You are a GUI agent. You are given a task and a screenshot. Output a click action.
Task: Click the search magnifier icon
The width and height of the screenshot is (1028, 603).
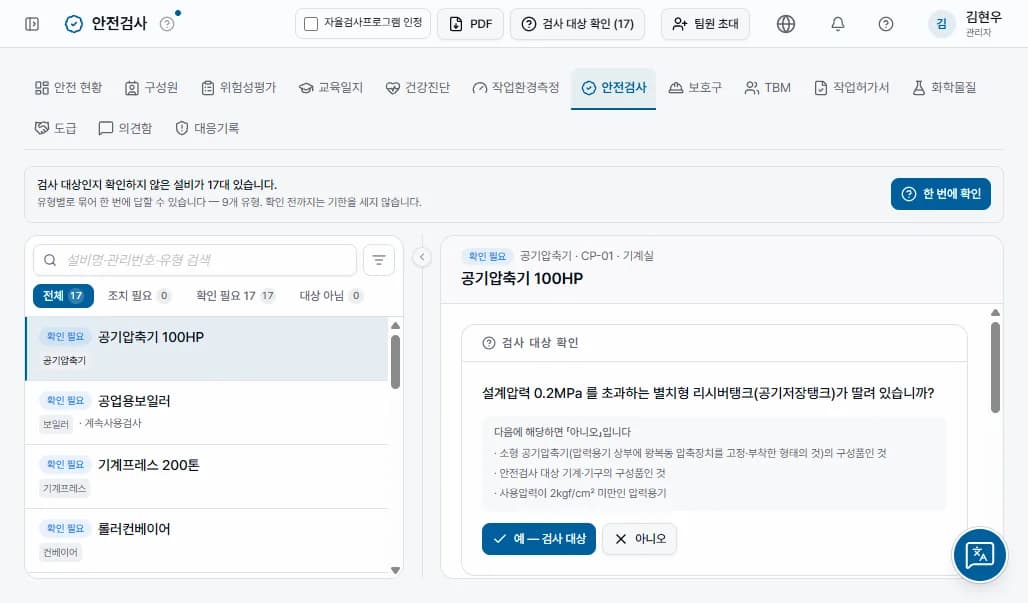(50, 260)
